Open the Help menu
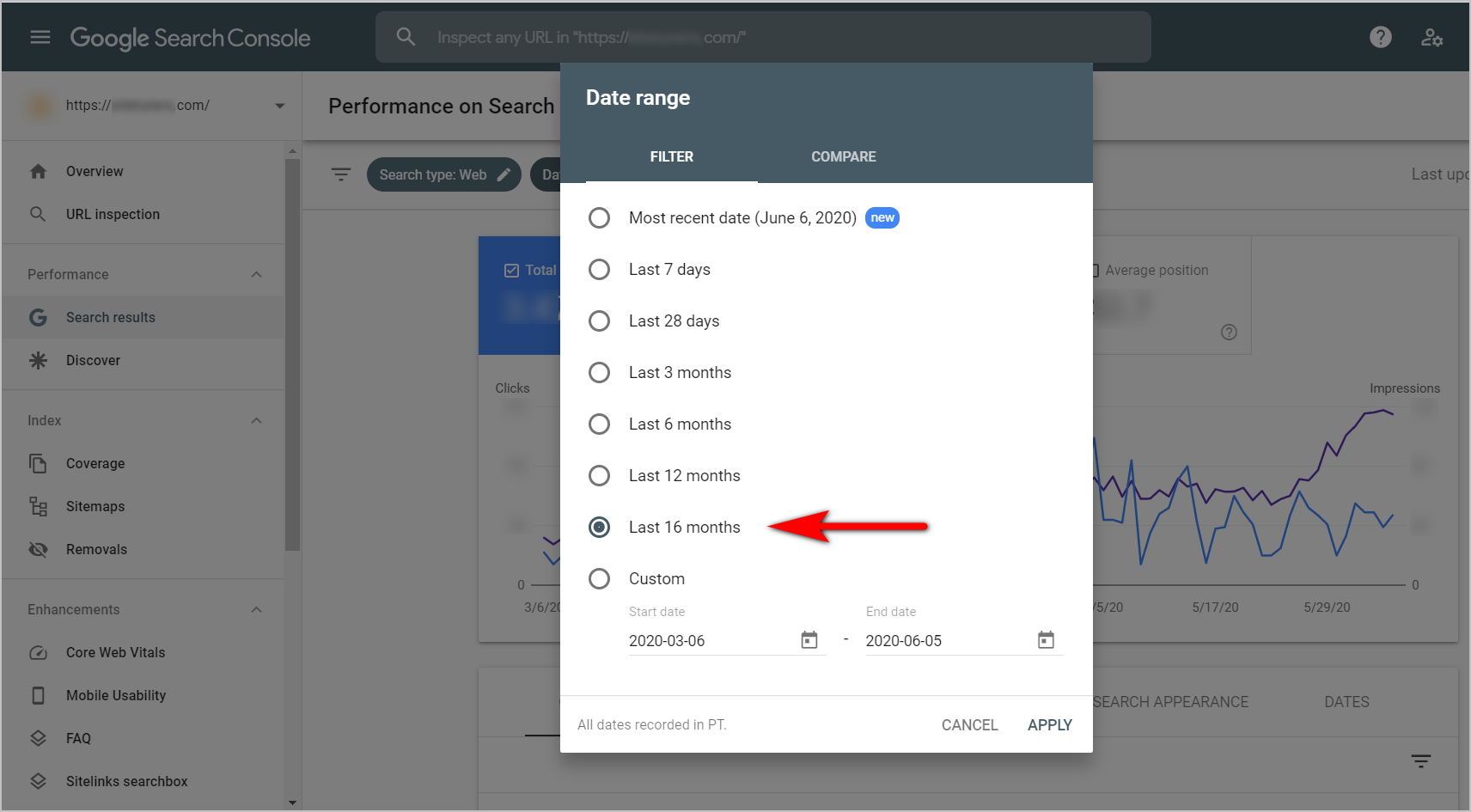This screenshot has height=812, width=1471. (1380, 36)
